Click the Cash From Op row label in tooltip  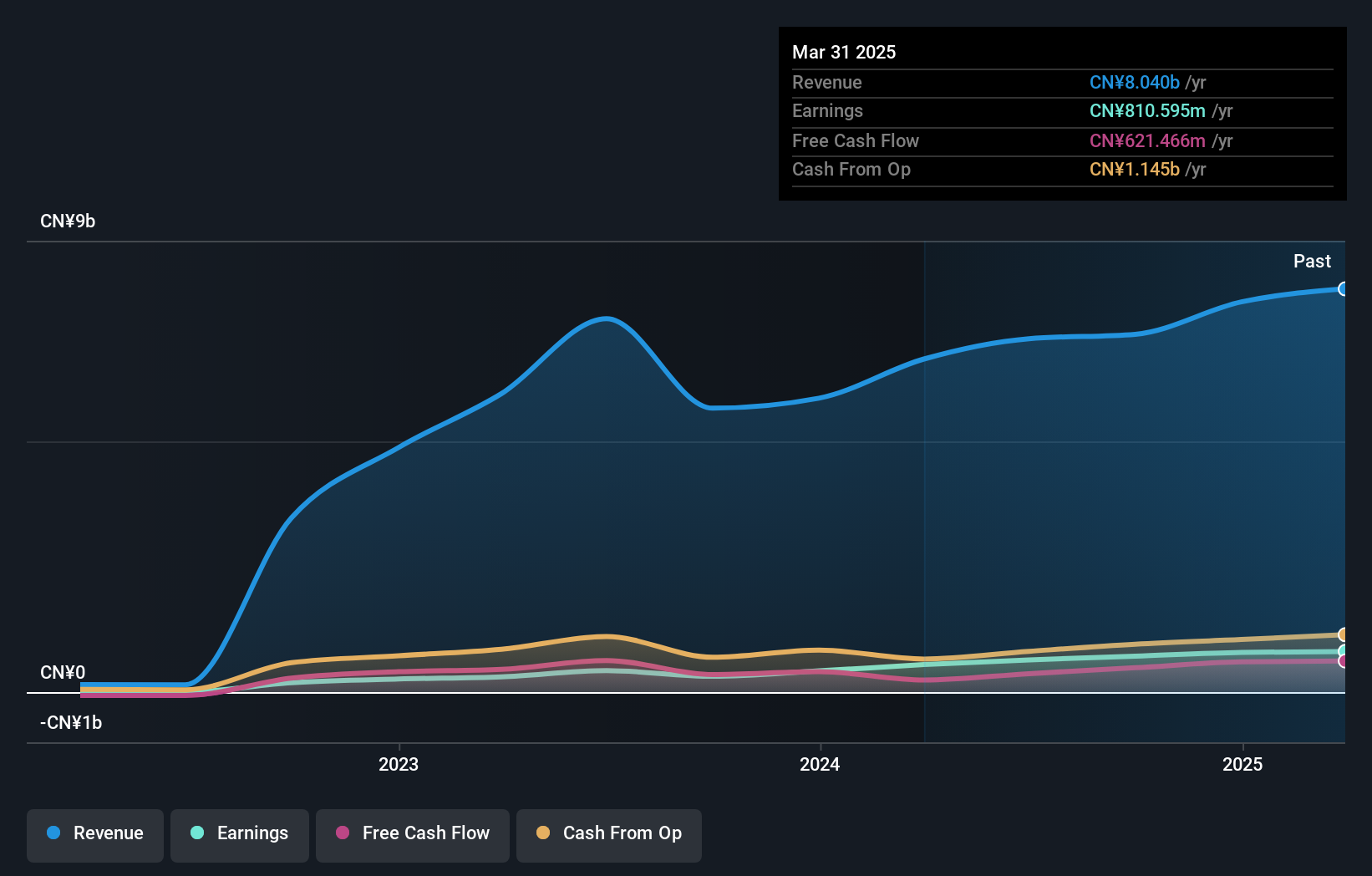pos(851,169)
